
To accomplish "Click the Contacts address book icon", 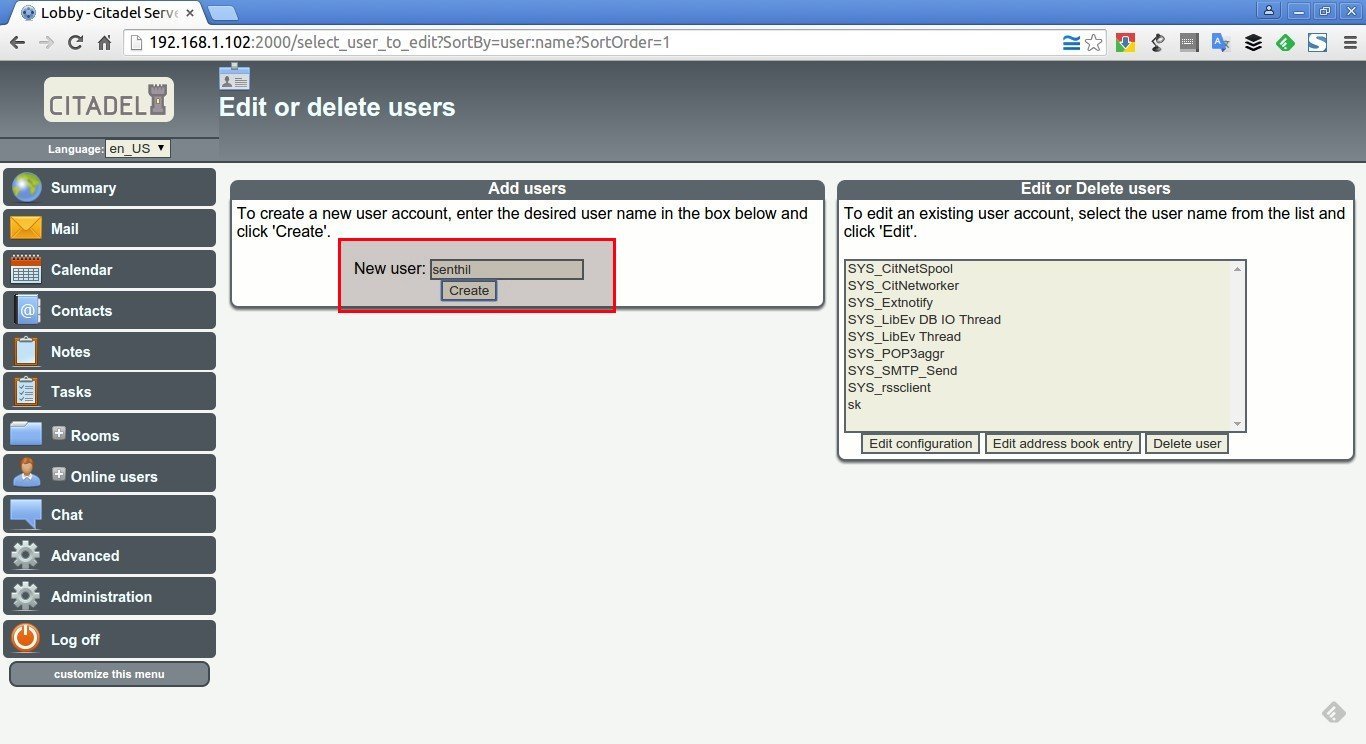I will tap(26, 310).
